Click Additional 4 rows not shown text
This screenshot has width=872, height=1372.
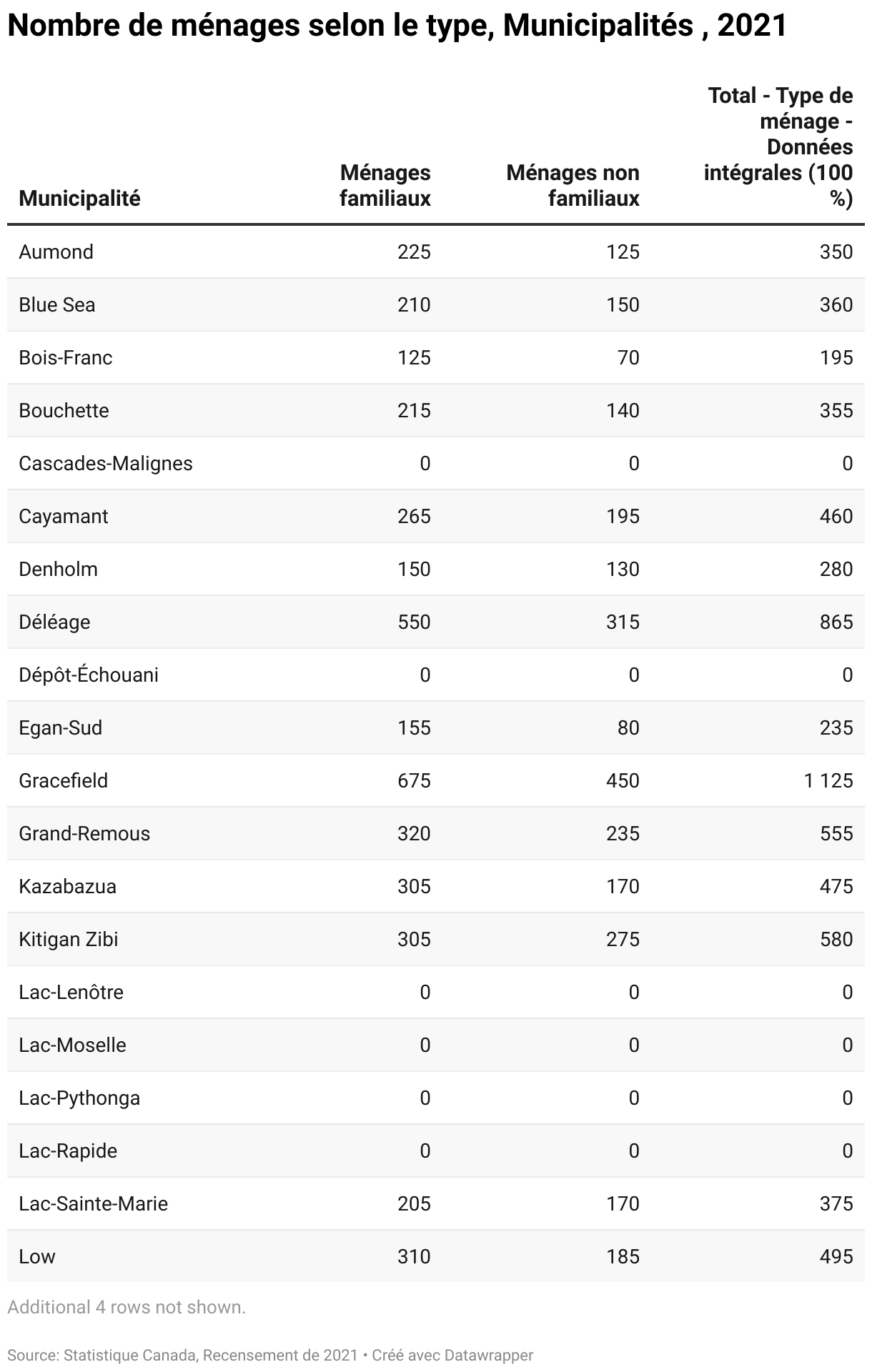[127, 1307]
